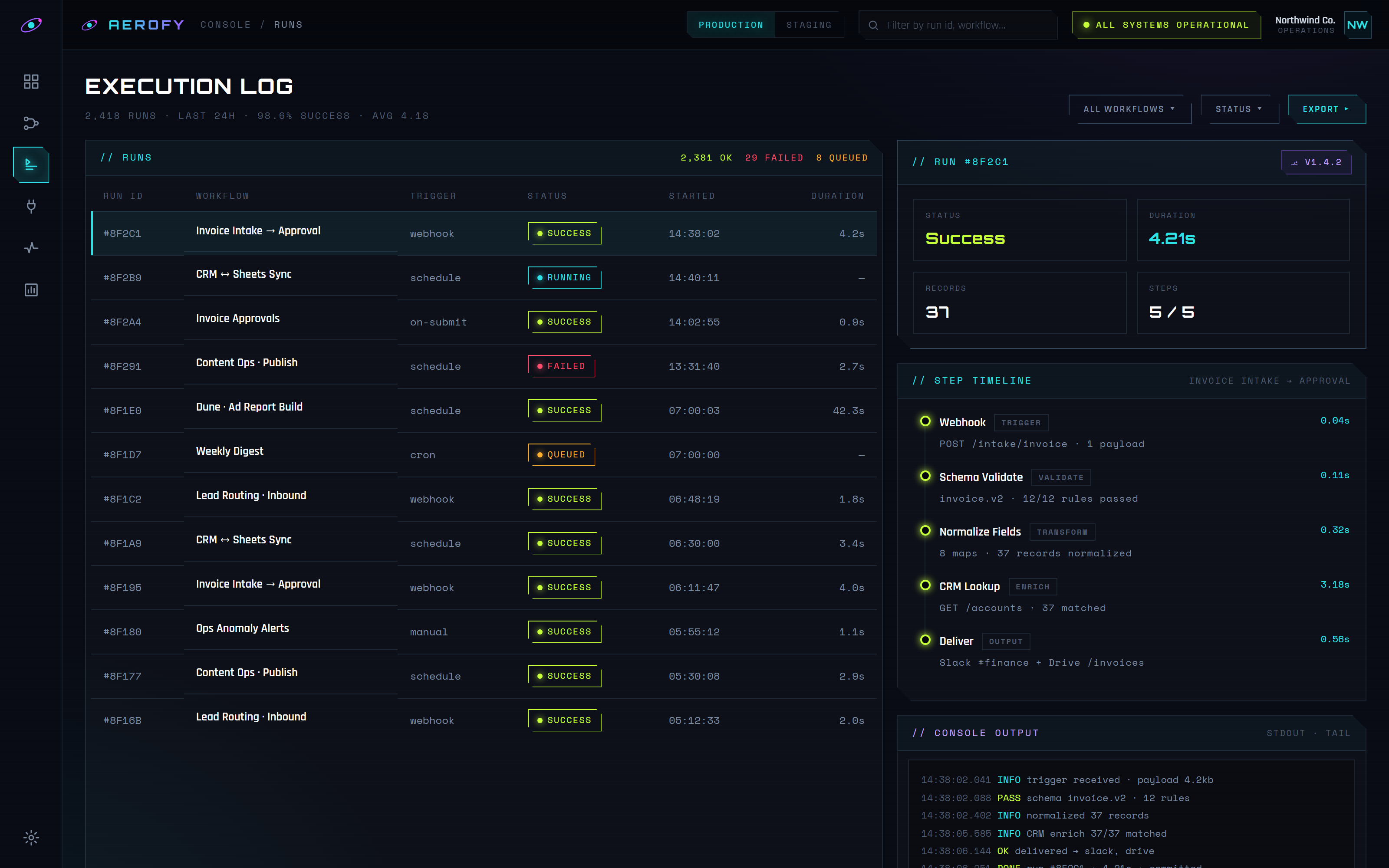Click the OUTPUT tag on Deliver step
The width and height of the screenshot is (1389, 868).
click(1006, 641)
